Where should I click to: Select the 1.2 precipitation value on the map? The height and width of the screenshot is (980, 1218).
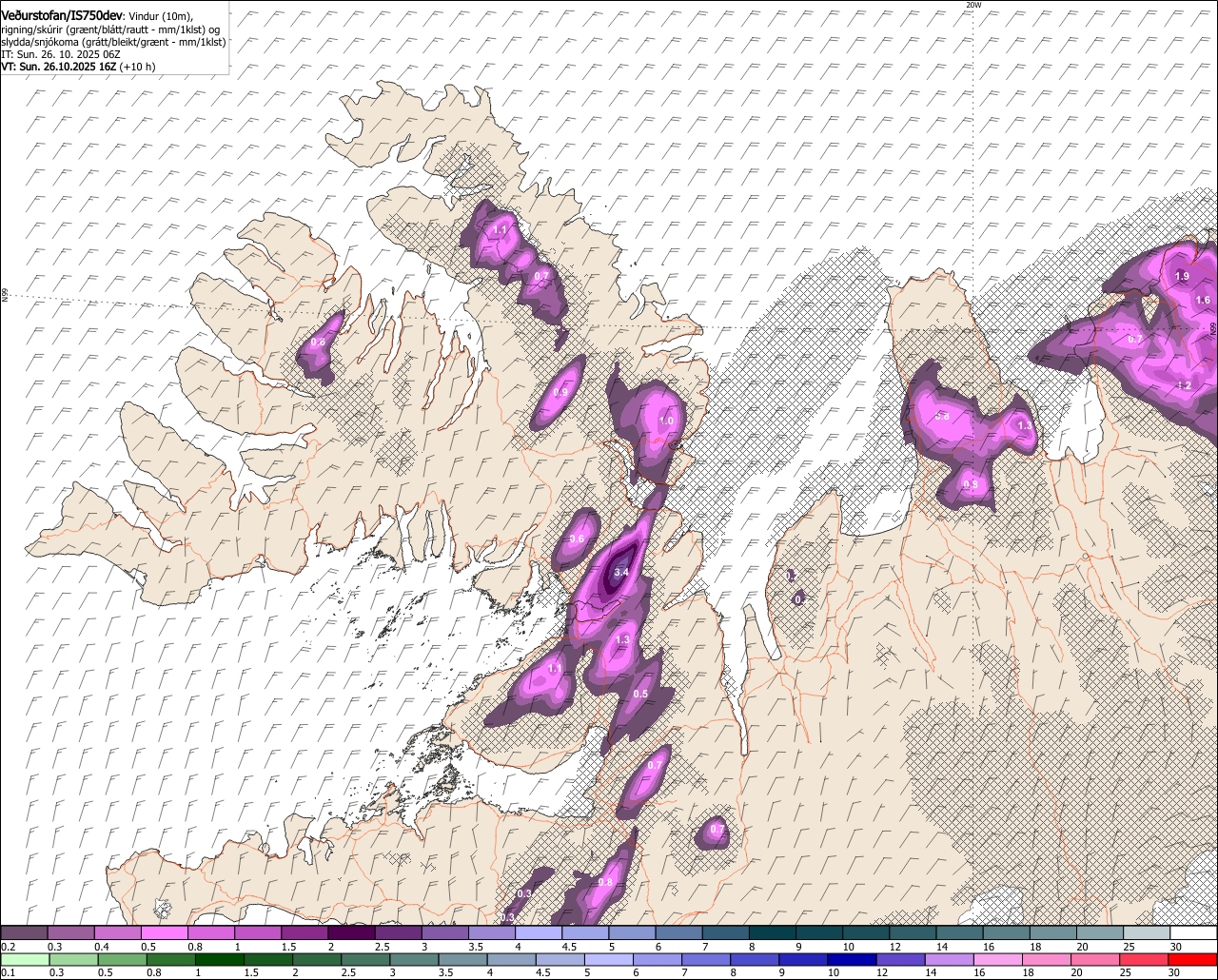1184,385
